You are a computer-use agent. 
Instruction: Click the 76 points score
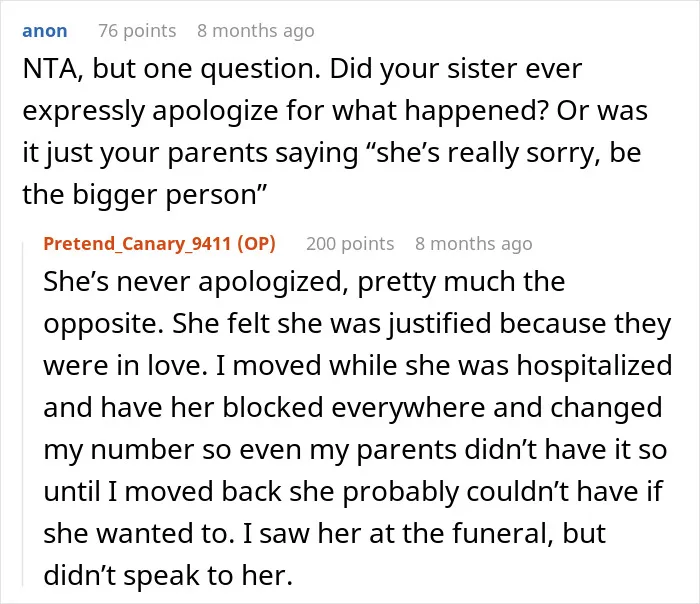[137, 31]
